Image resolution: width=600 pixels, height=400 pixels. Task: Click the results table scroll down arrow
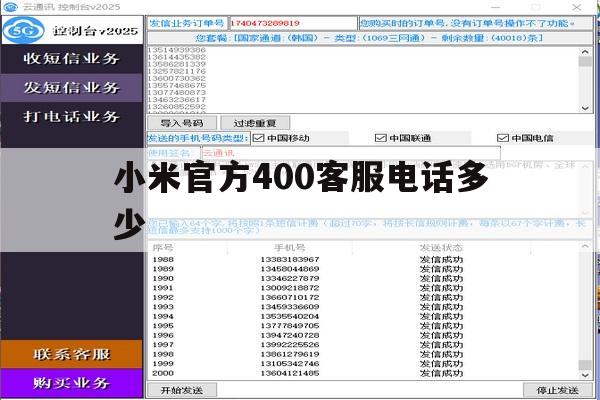coord(585,375)
